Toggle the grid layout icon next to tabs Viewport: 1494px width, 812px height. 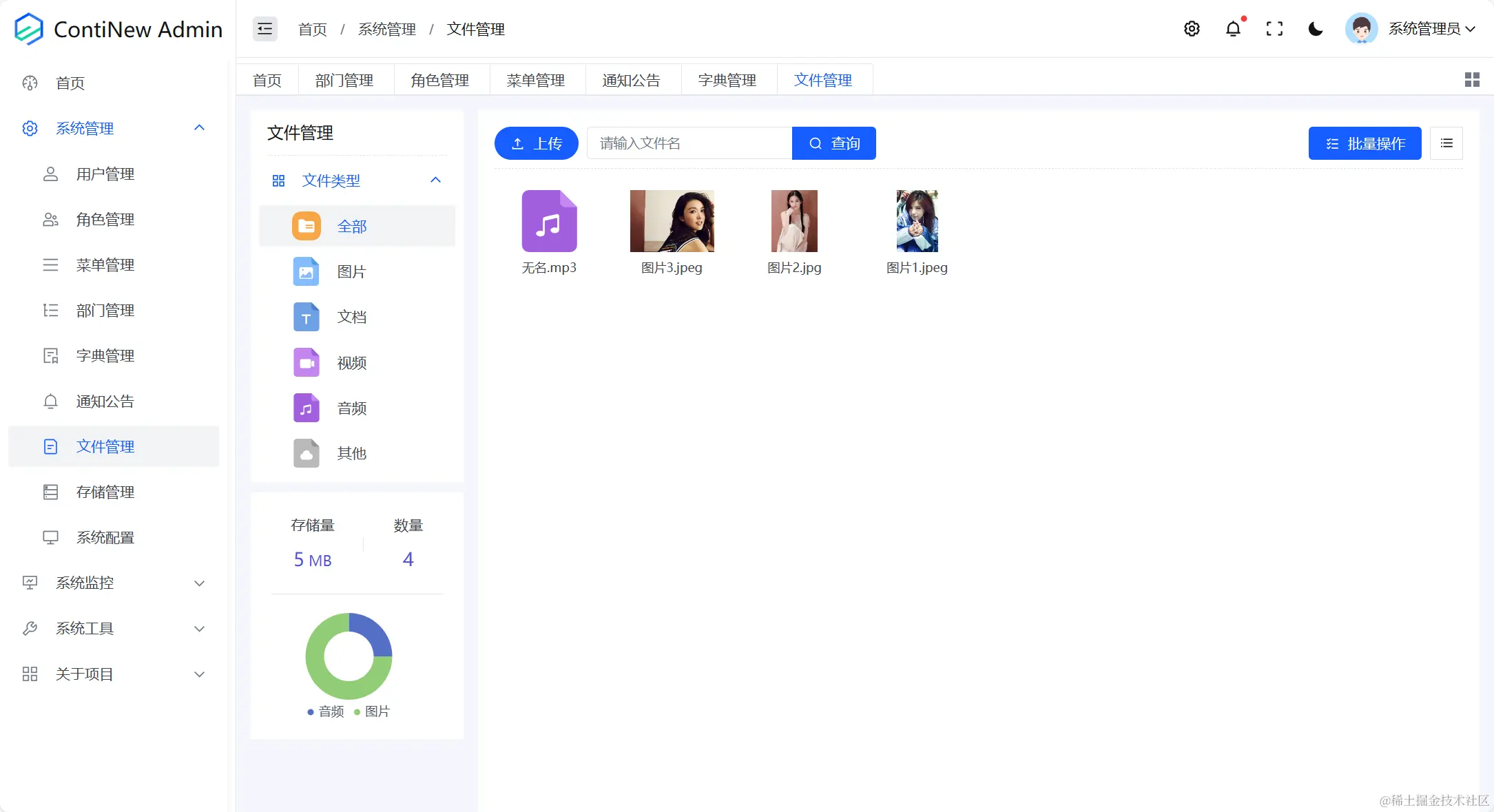point(1471,79)
